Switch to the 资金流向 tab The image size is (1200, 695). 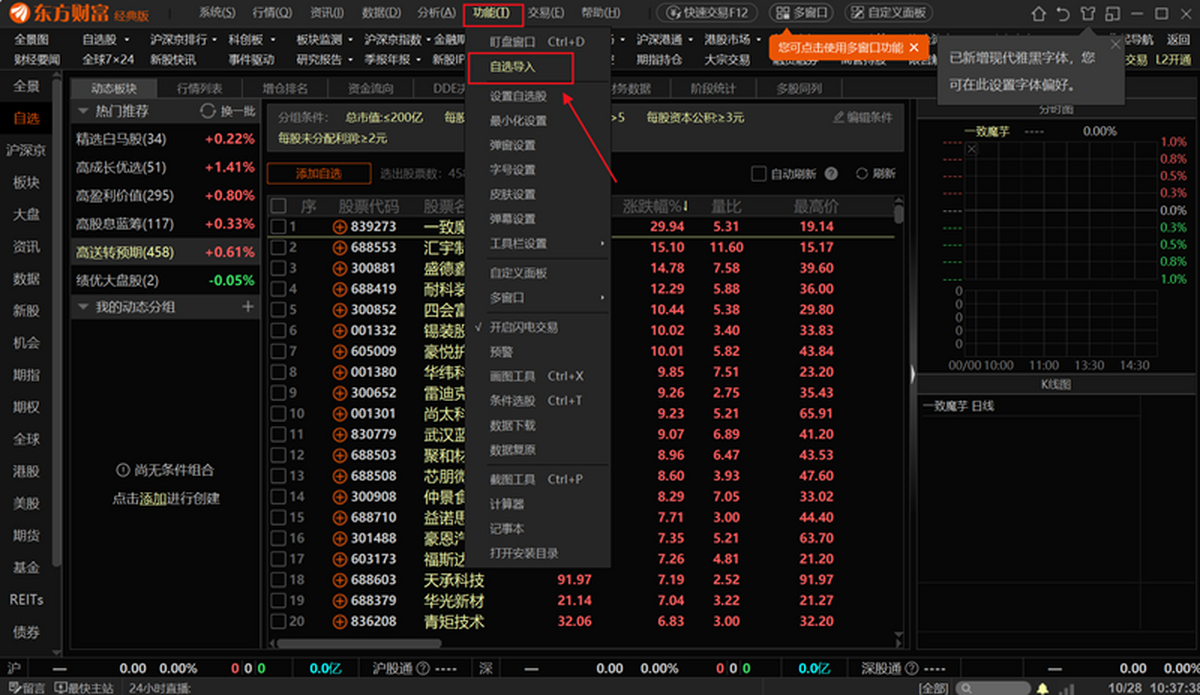371,88
